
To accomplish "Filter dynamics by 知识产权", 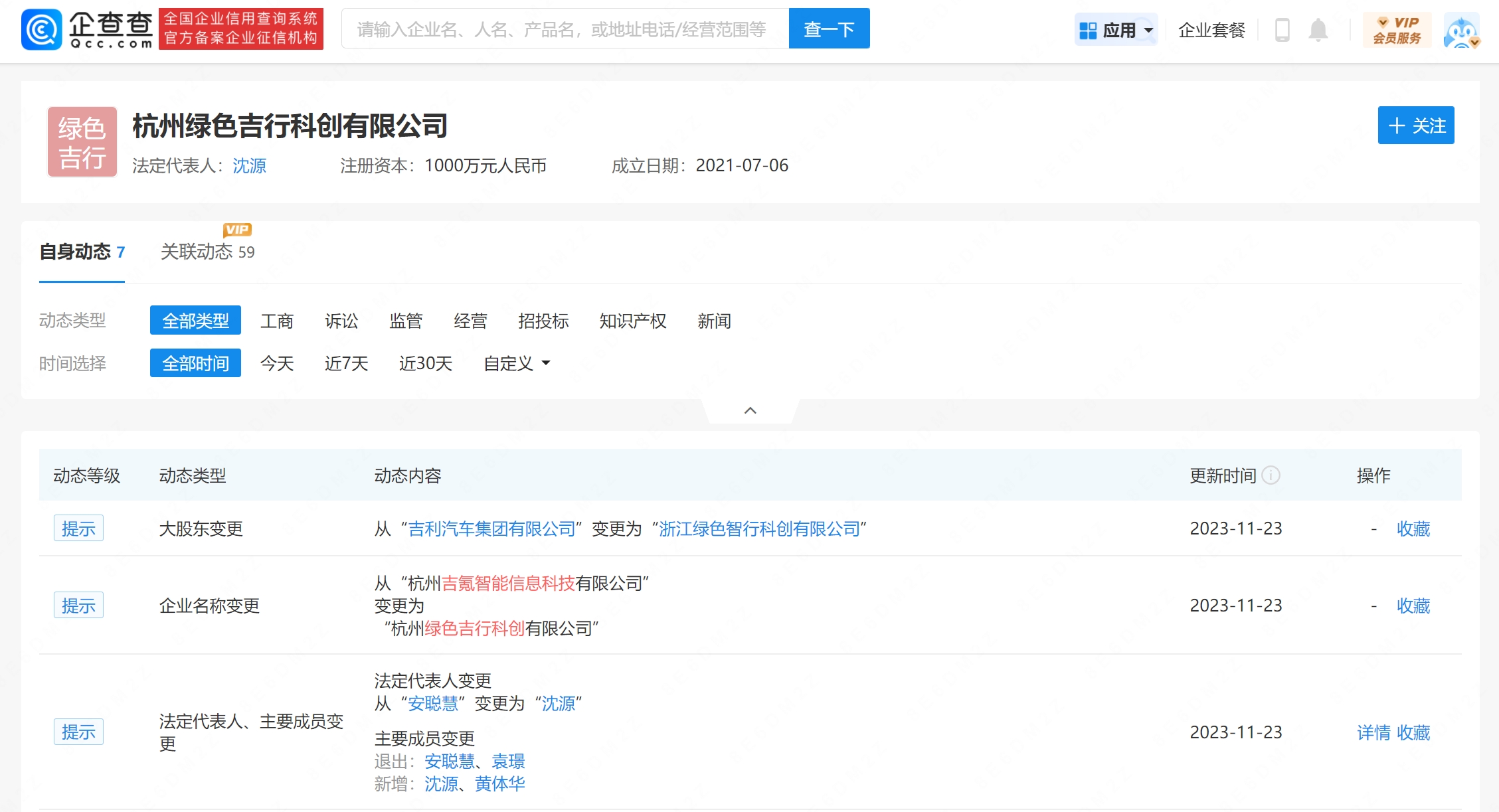I will pos(632,321).
